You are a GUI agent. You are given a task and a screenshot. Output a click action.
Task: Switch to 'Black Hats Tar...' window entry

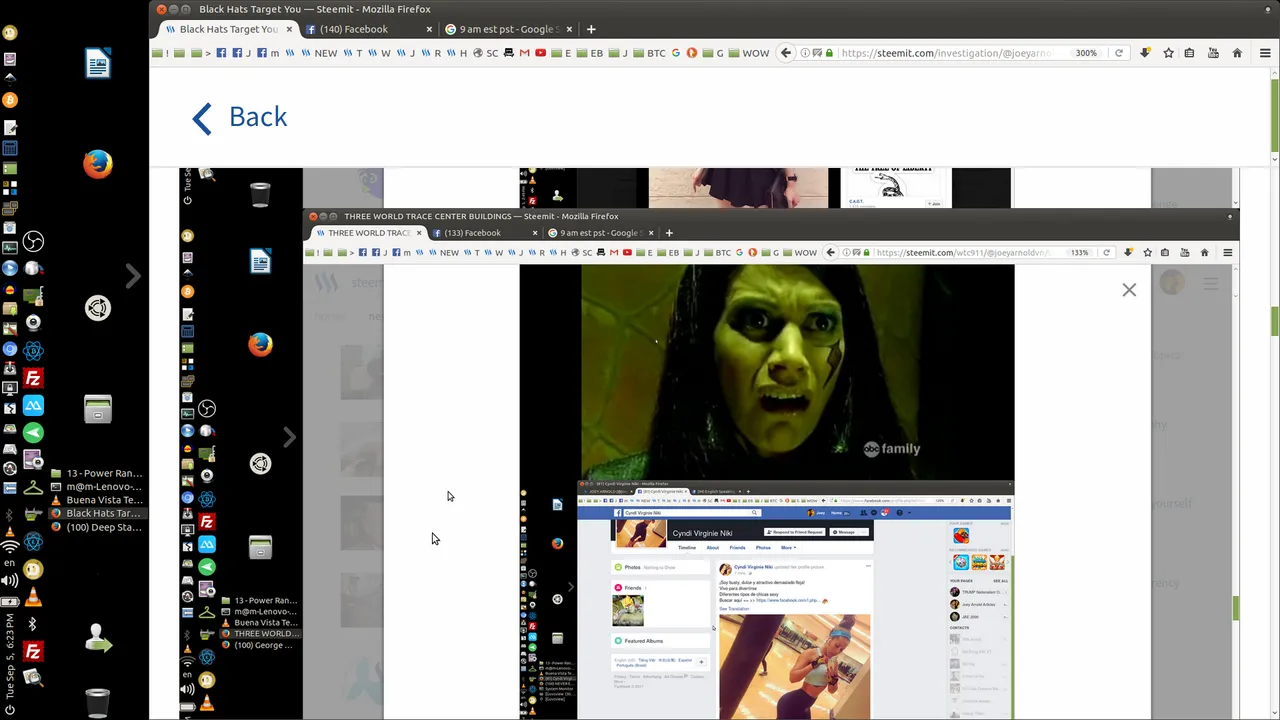point(96,514)
